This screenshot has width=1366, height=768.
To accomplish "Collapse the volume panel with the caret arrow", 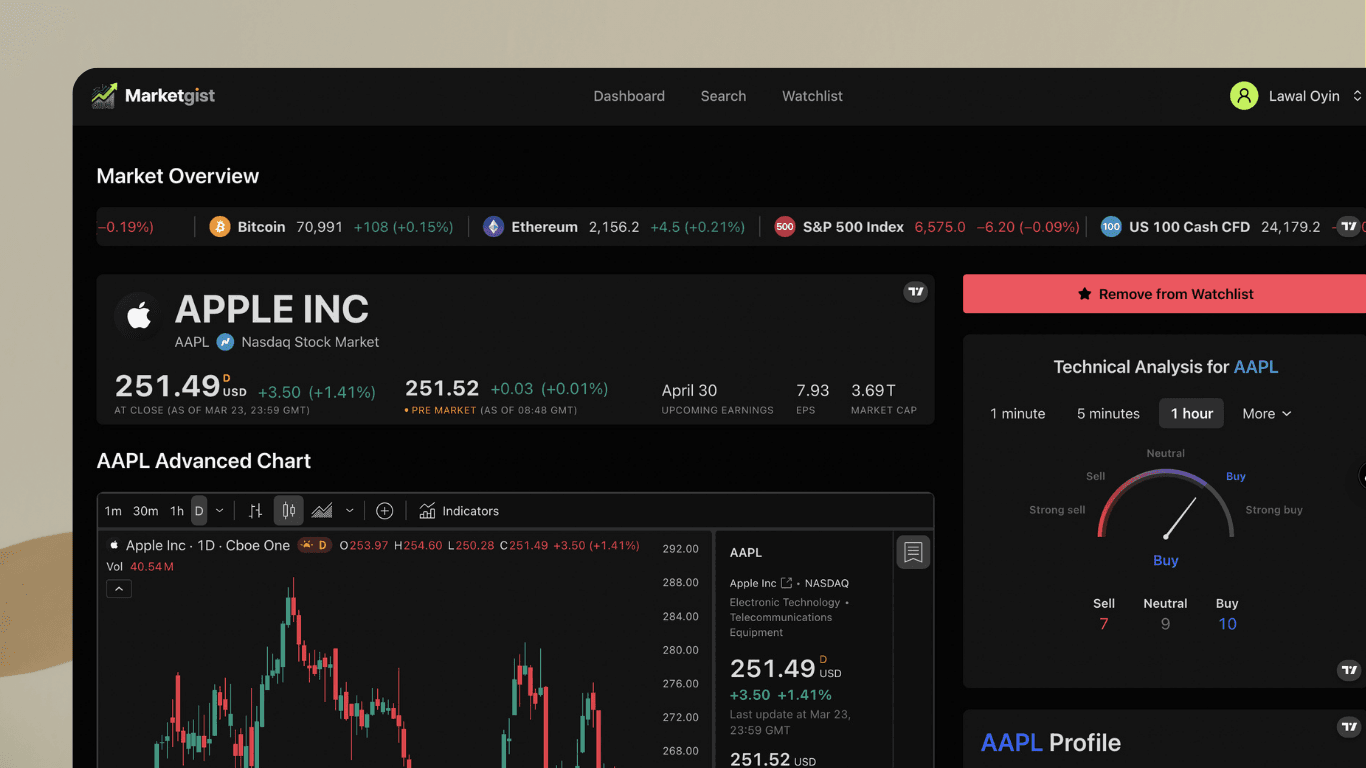I will [x=118, y=588].
